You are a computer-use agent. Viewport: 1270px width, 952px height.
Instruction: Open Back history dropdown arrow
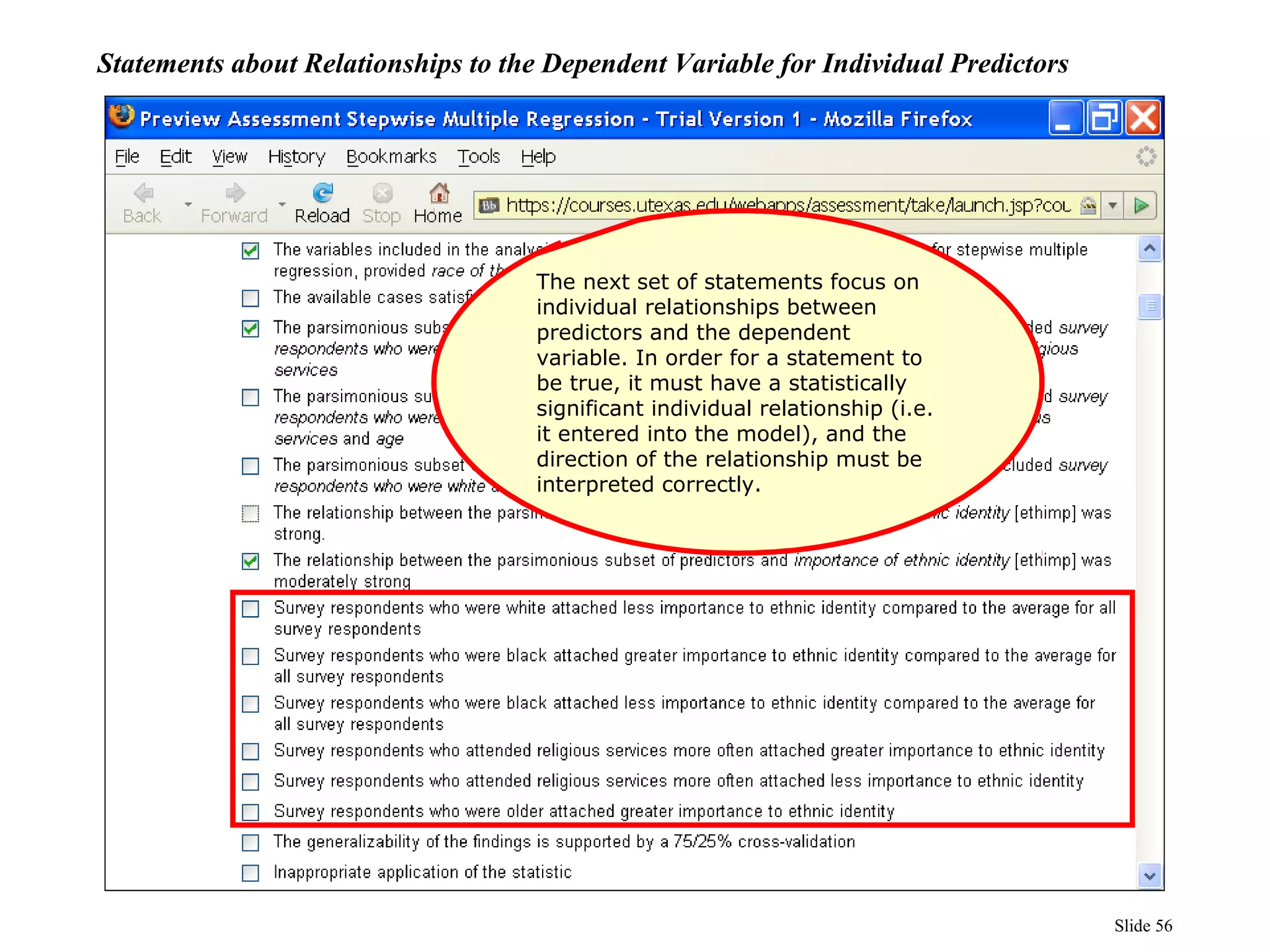[x=188, y=204]
